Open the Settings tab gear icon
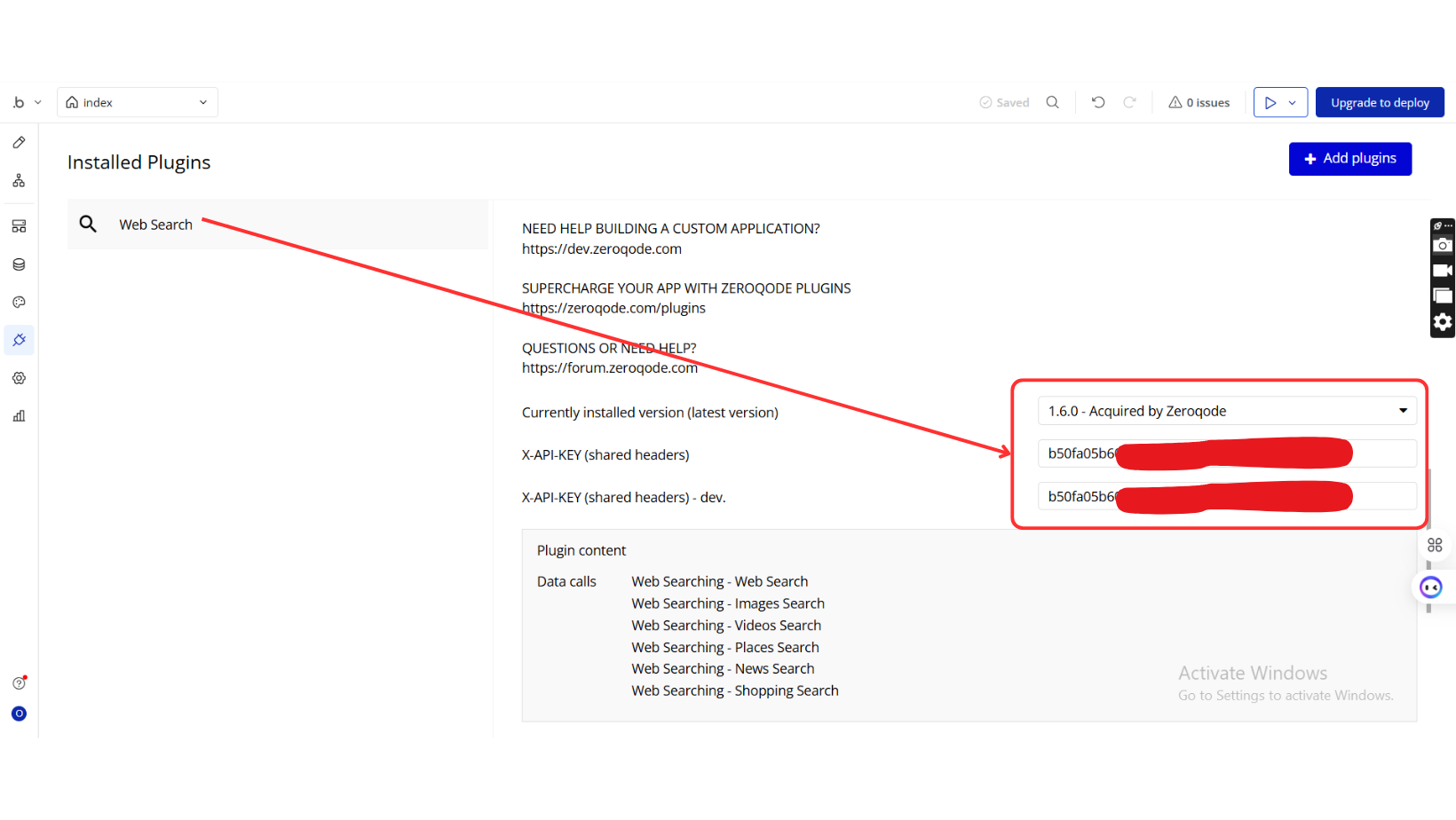Viewport: 1456px width, 820px height. (19, 378)
